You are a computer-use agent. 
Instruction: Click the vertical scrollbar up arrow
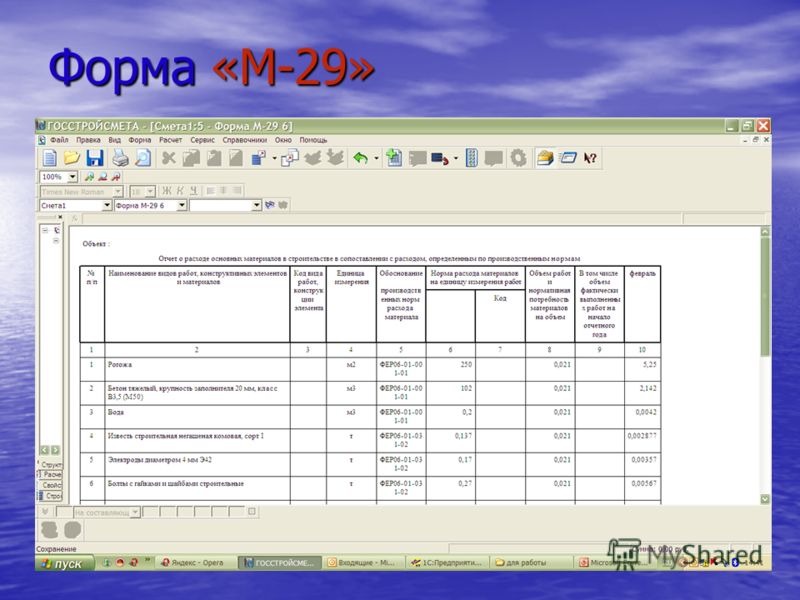point(765,232)
